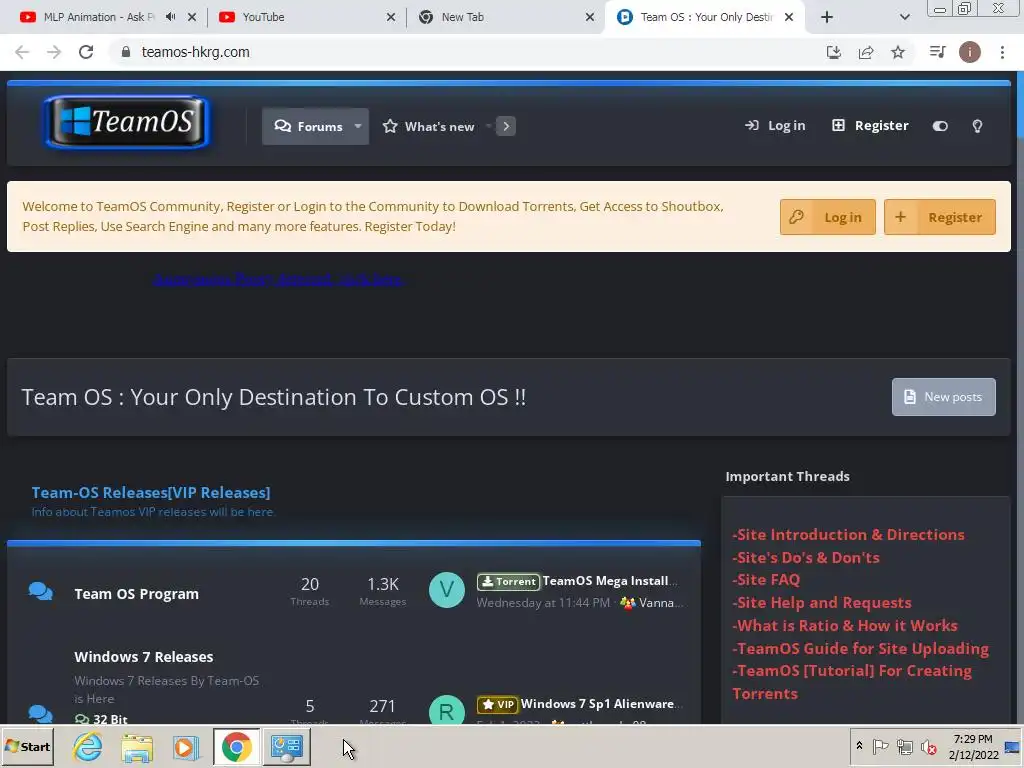Open the Chrome three-dot menu
Image resolution: width=1024 pixels, height=768 pixels.
[1002, 52]
